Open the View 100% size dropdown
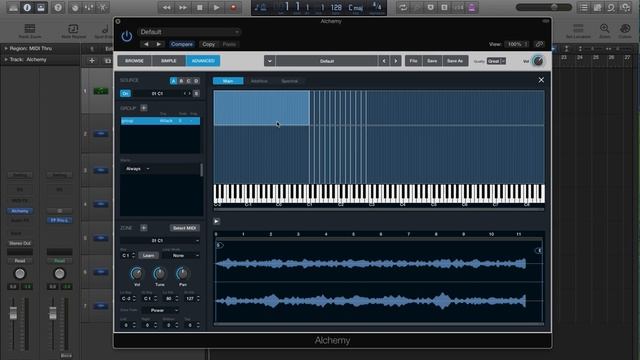 tap(517, 44)
